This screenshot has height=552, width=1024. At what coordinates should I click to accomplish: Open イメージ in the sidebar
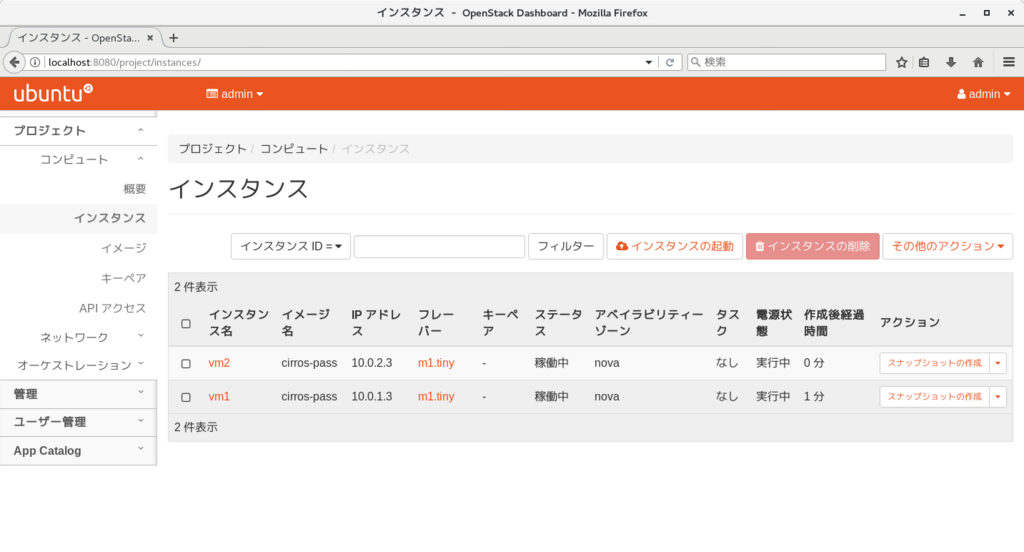(x=123, y=248)
